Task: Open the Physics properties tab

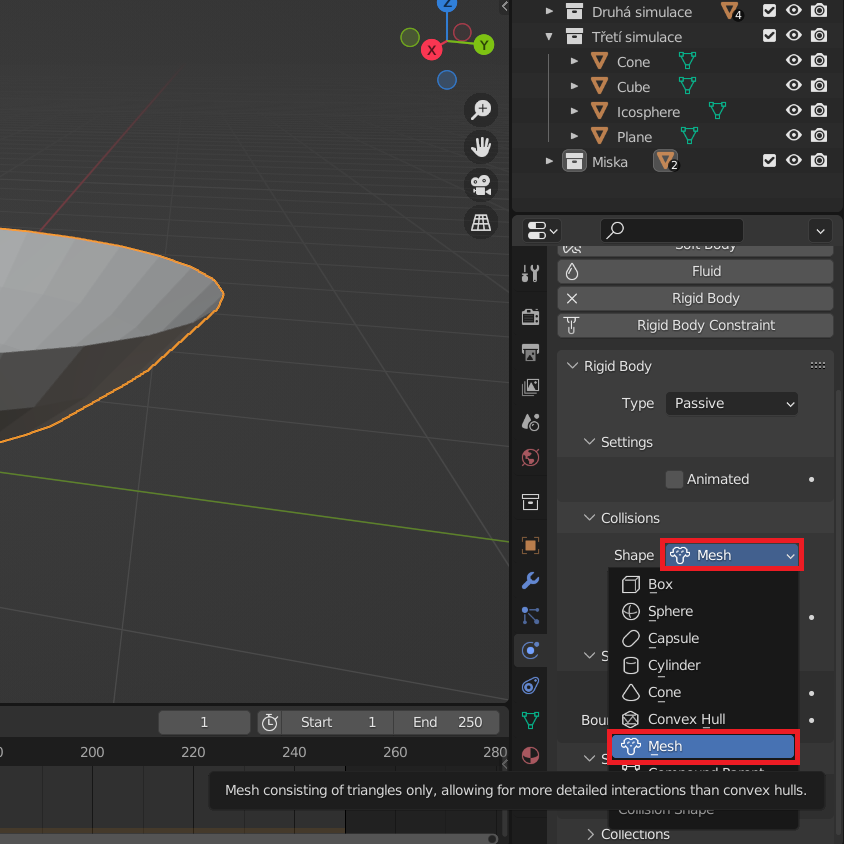Action: [530, 651]
